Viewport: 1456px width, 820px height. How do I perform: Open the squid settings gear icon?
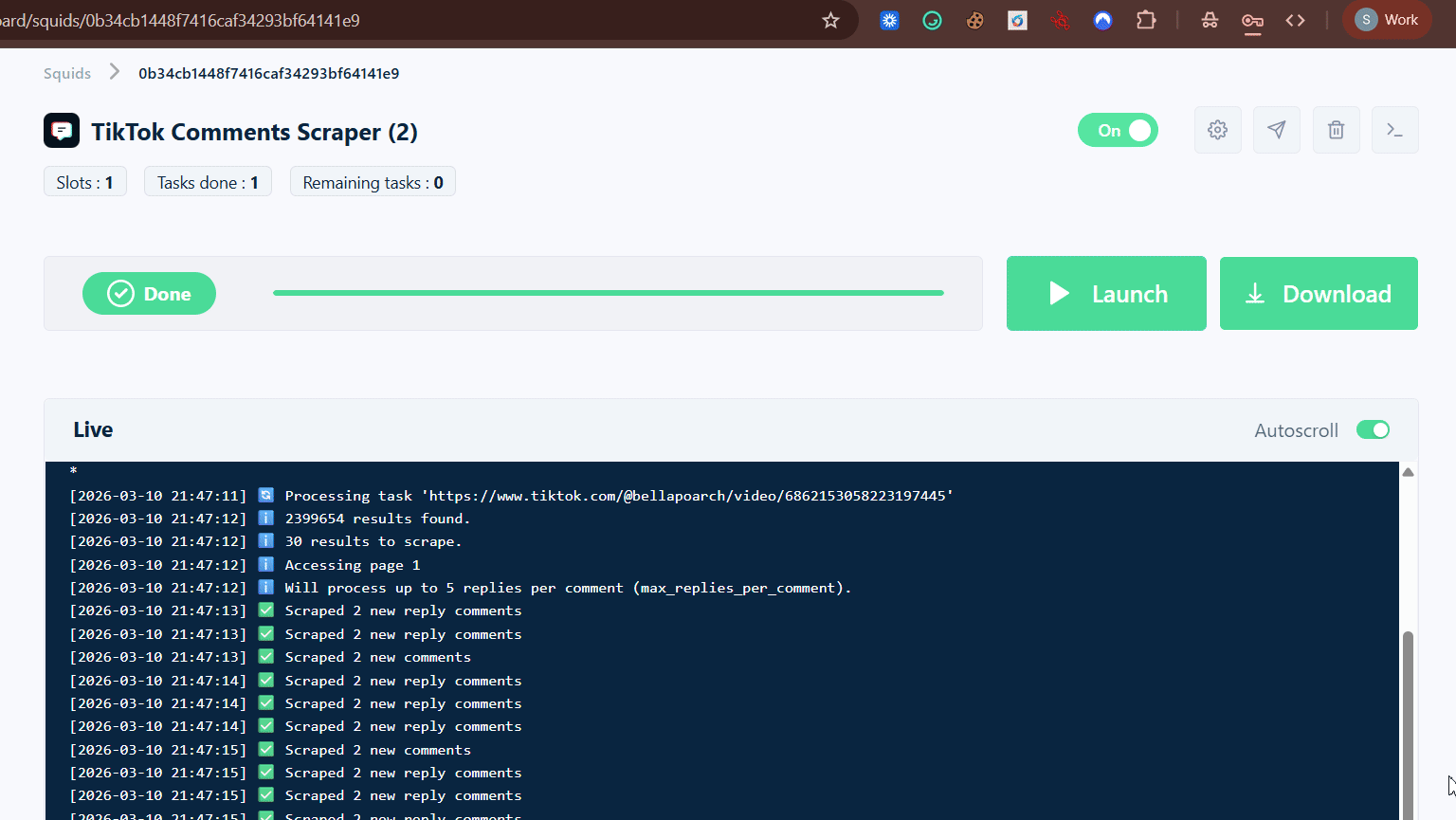[x=1217, y=130]
